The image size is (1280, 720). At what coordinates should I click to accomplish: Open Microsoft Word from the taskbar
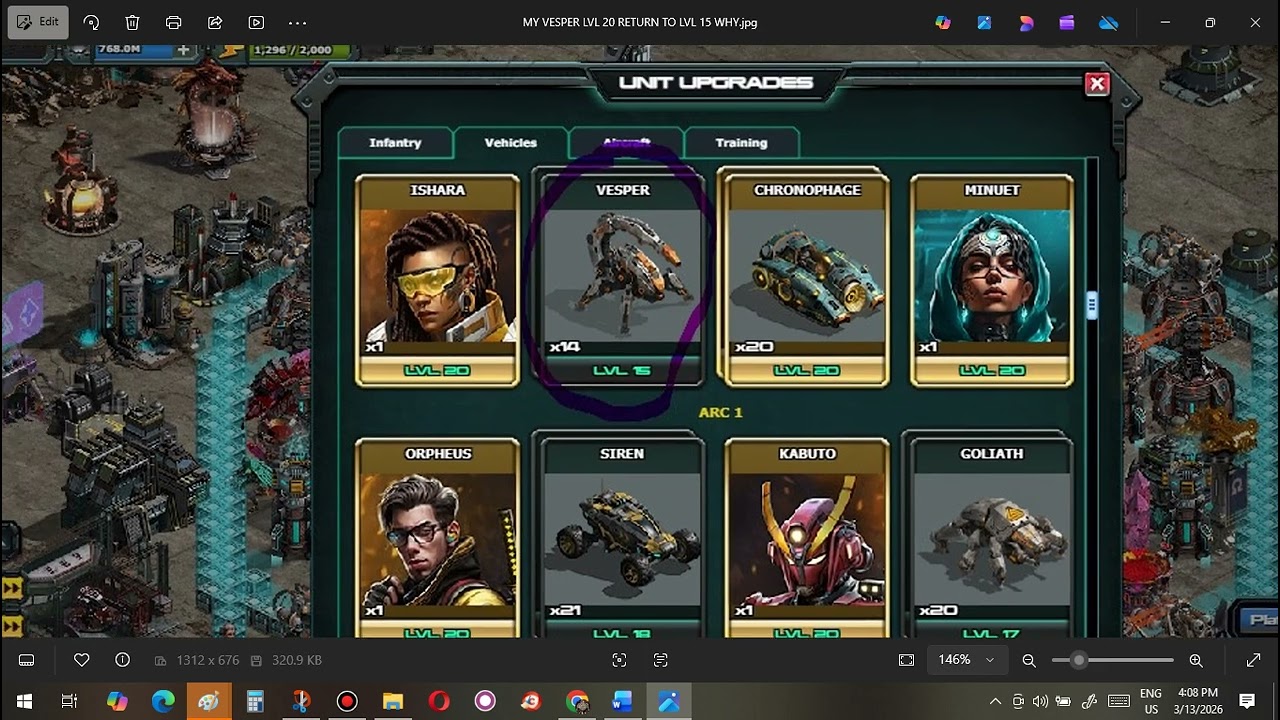[x=623, y=701]
